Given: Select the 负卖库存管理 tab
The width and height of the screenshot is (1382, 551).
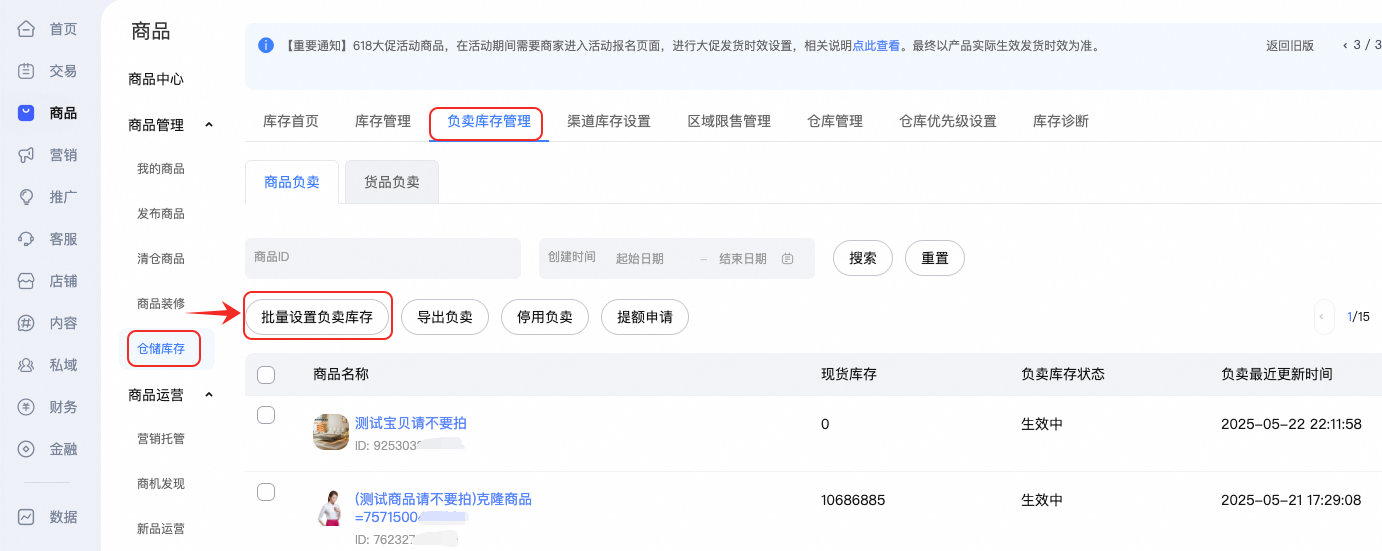Looking at the screenshot, I should point(489,121).
